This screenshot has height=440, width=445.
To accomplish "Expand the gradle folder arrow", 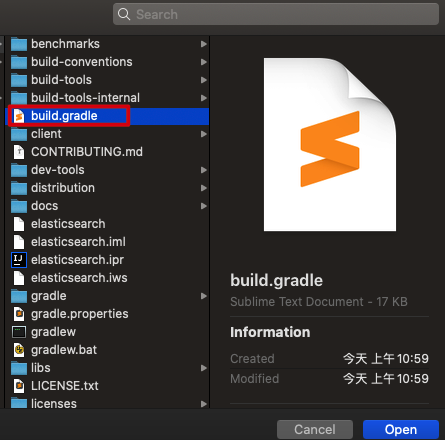I will (204, 296).
